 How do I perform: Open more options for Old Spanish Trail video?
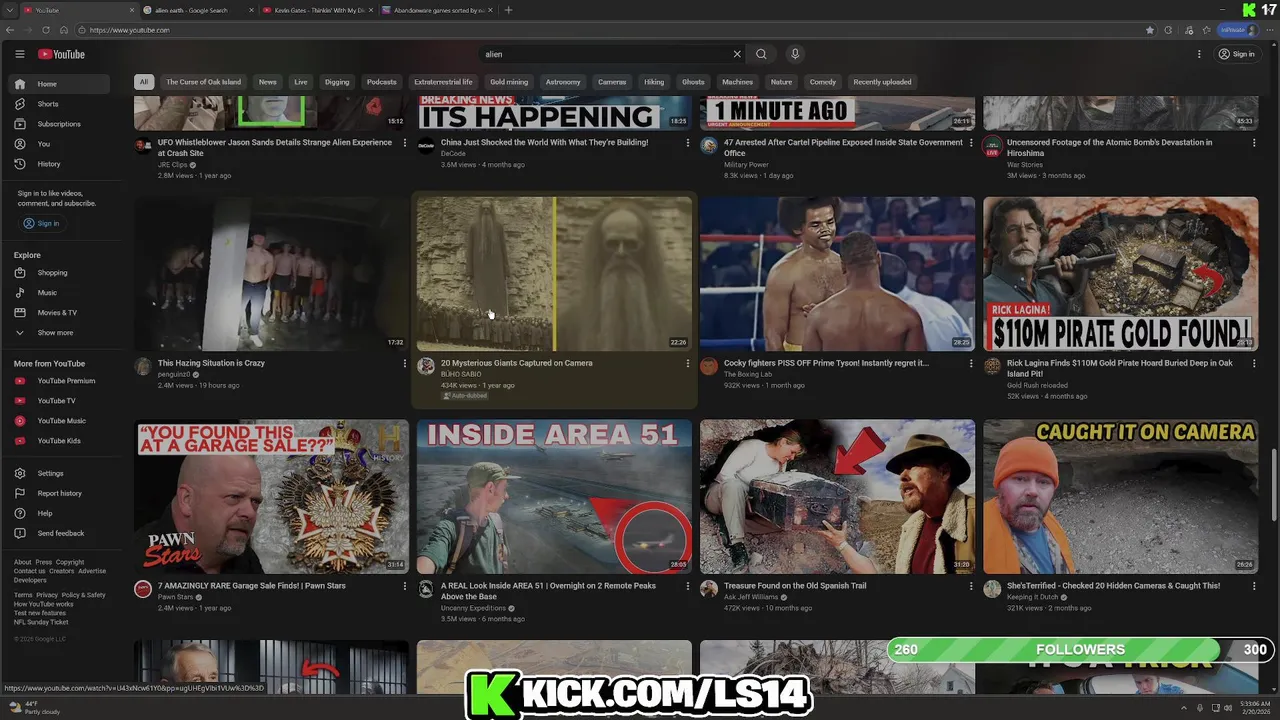coord(970,587)
